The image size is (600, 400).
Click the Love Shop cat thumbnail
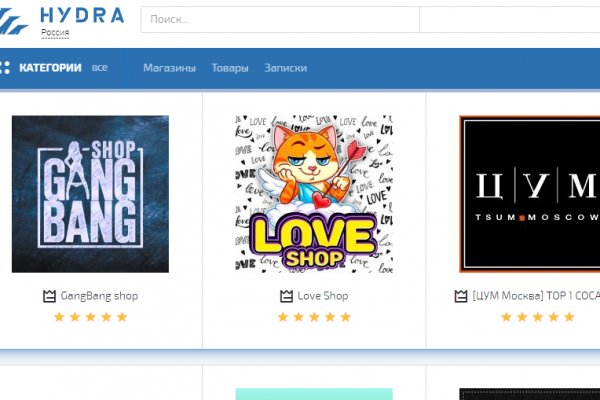pos(314,194)
